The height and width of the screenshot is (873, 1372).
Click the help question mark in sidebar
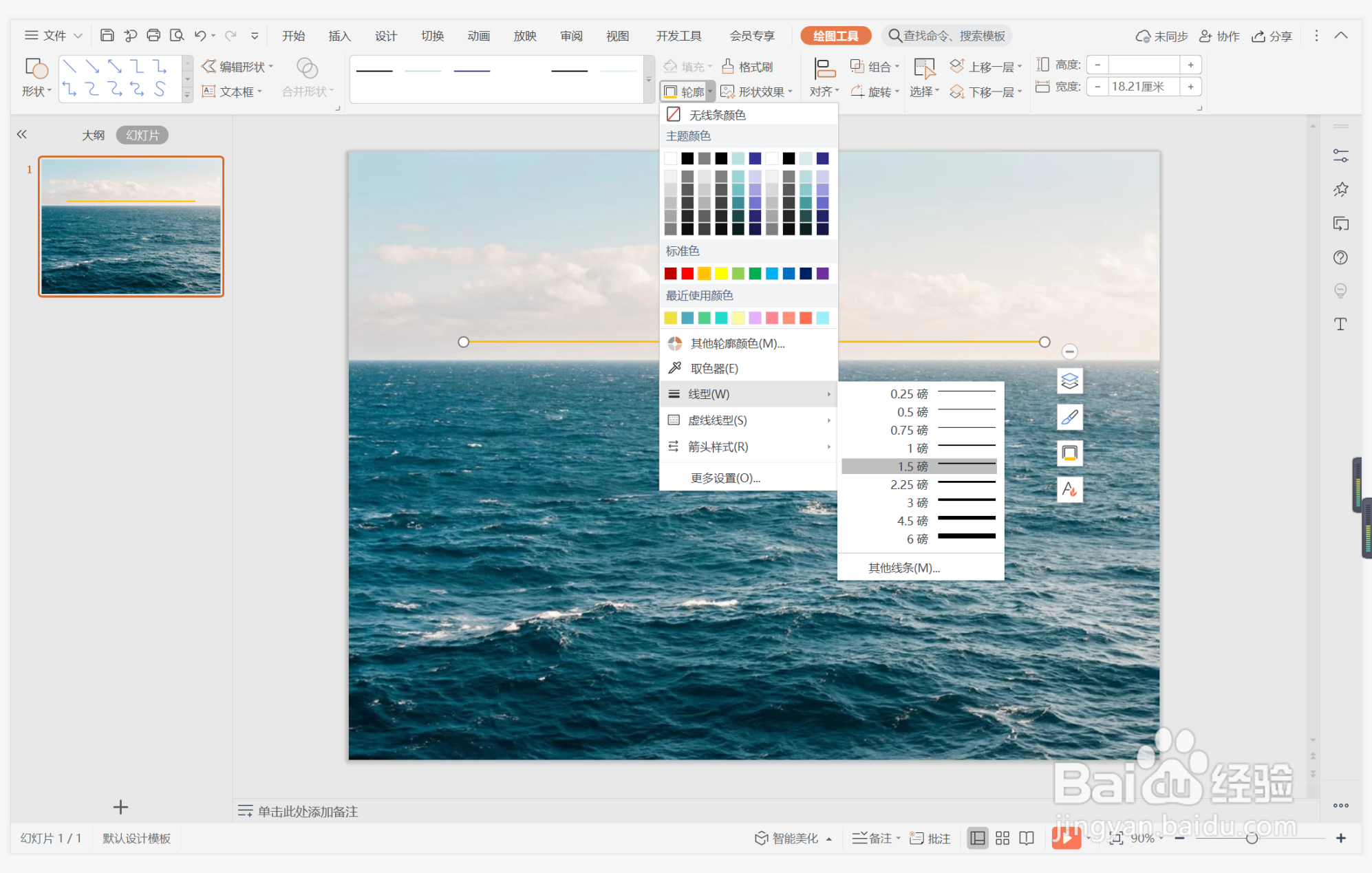click(x=1340, y=257)
